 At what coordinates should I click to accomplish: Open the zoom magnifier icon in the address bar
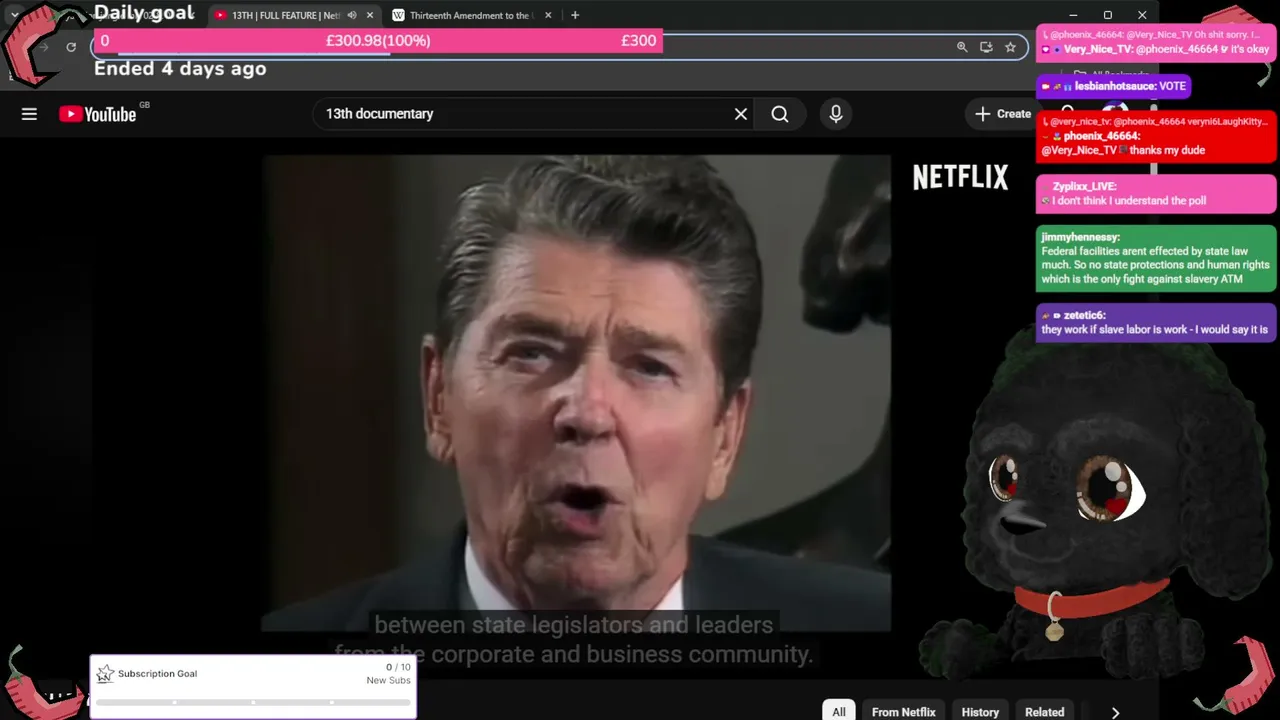962,47
